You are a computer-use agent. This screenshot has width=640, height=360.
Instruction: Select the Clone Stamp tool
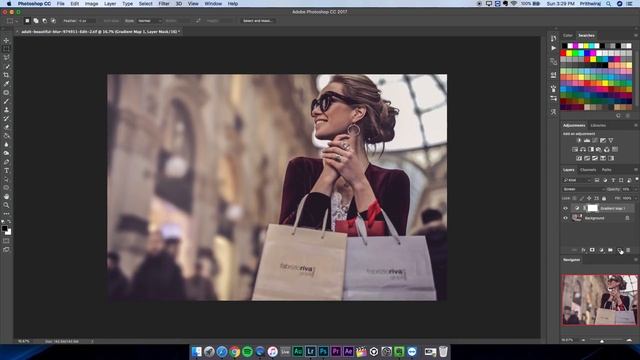[x=6, y=110]
